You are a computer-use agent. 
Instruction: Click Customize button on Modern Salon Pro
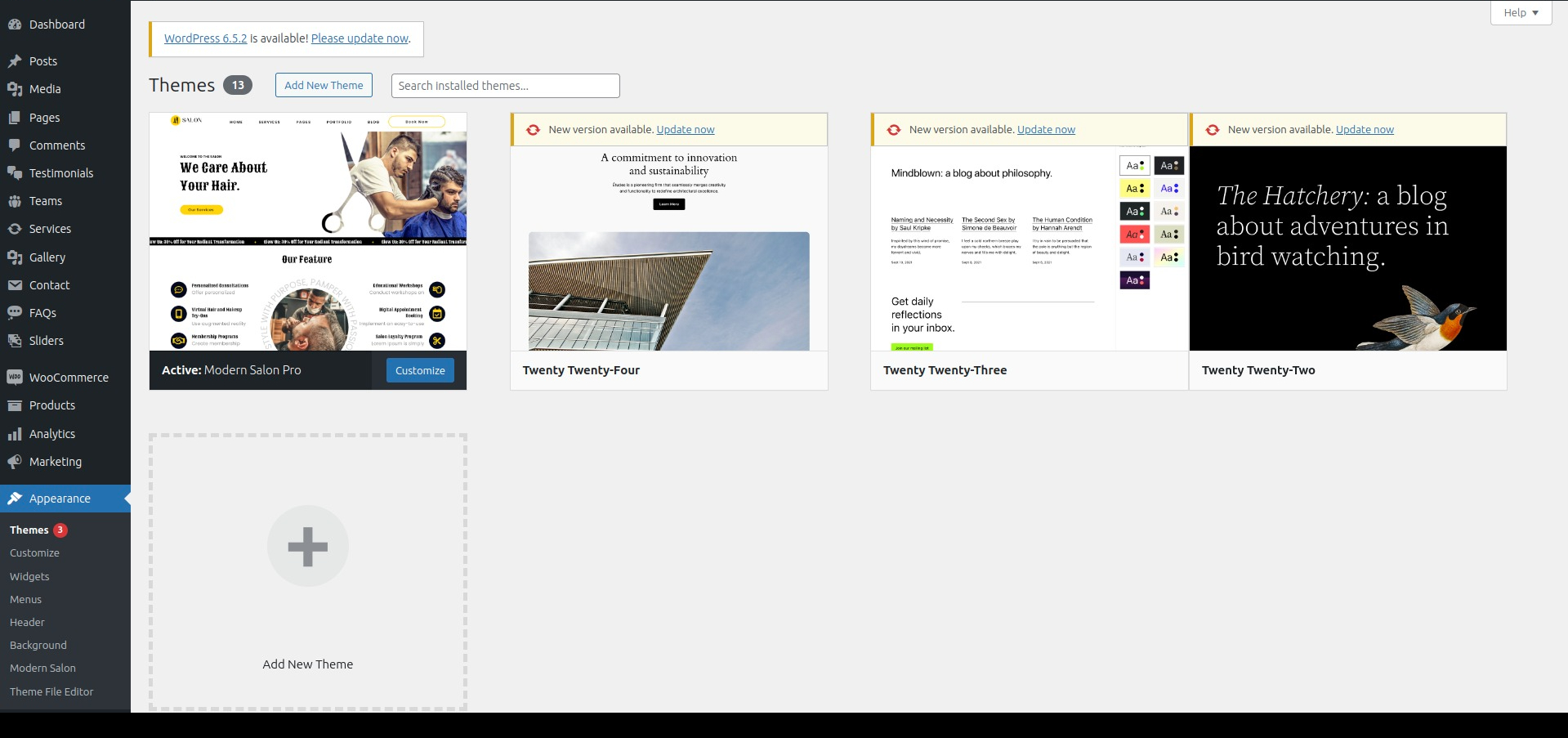[420, 370]
